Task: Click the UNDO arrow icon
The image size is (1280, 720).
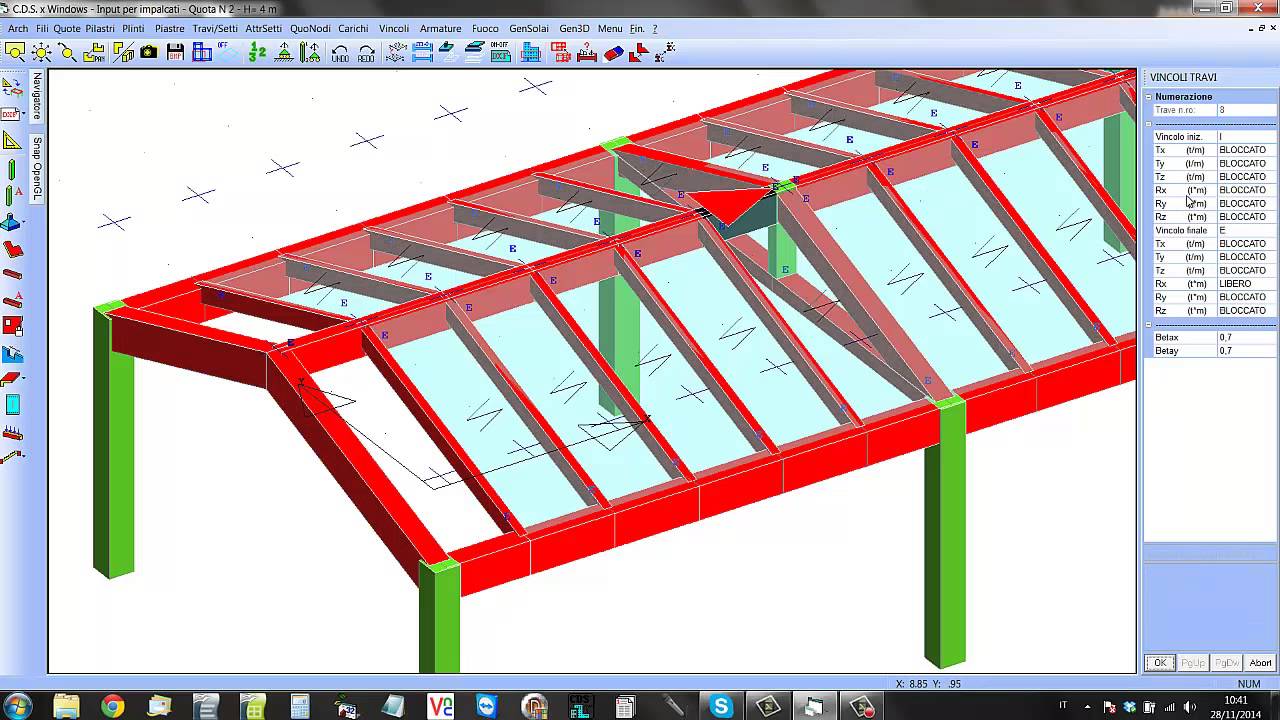Action: (340, 52)
